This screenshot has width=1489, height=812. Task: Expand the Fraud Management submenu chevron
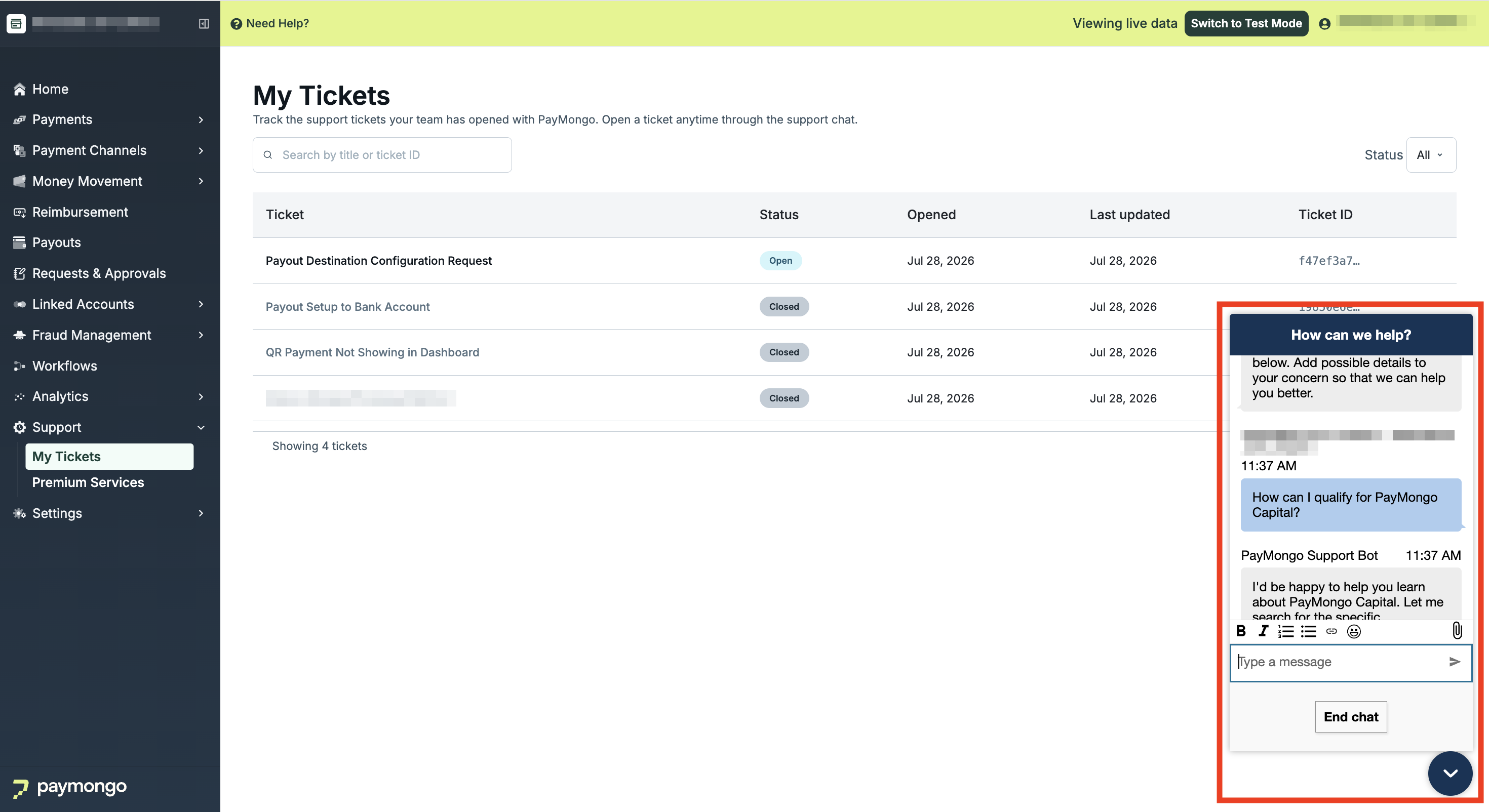click(201, 335)
